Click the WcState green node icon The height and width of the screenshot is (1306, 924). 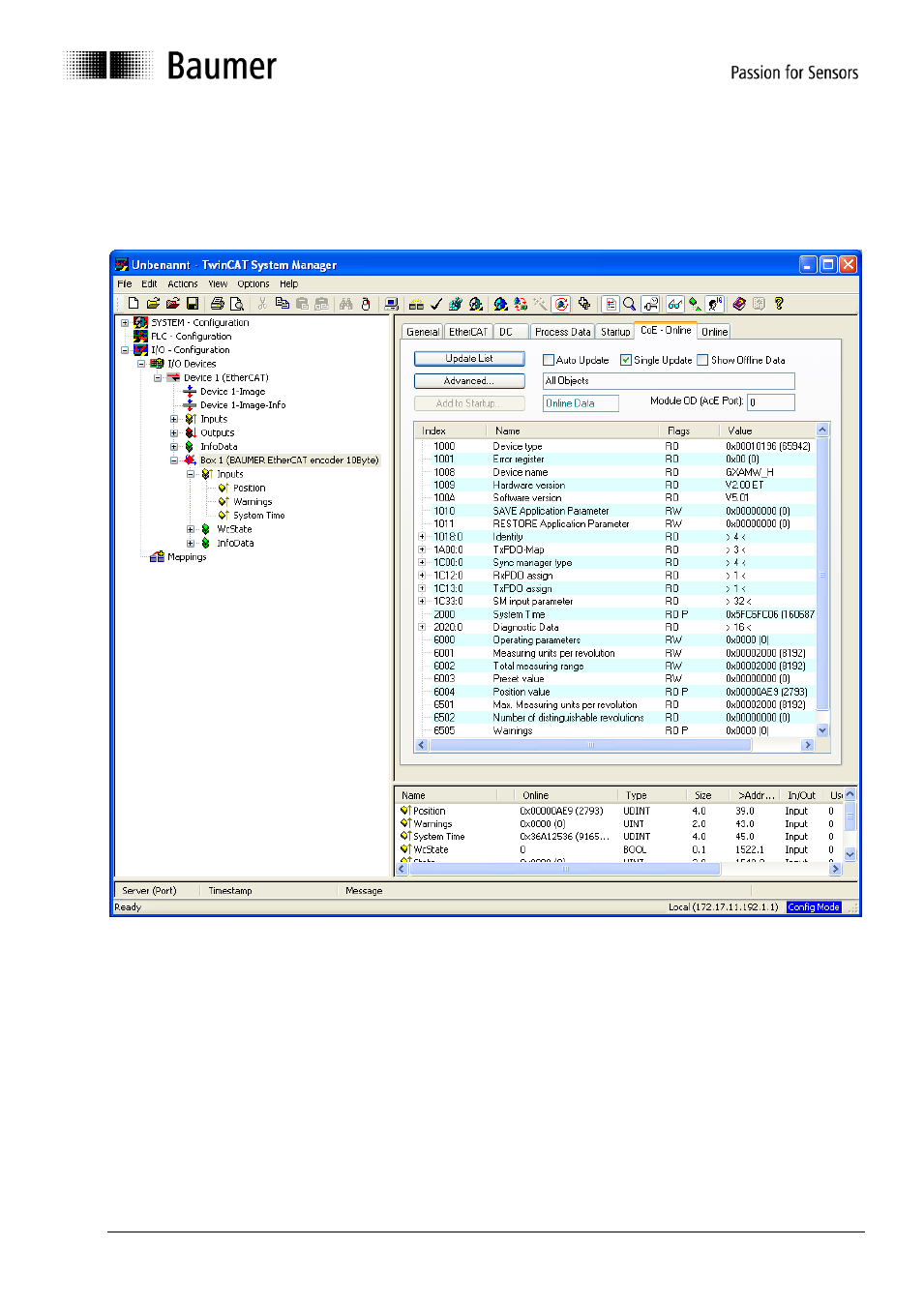point(206,529)
